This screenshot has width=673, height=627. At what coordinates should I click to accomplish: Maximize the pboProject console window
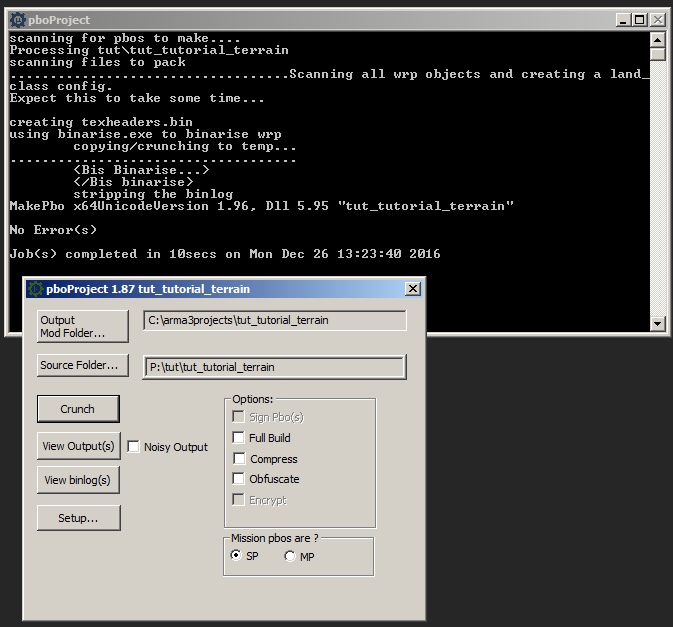click(x=640, y=20)
